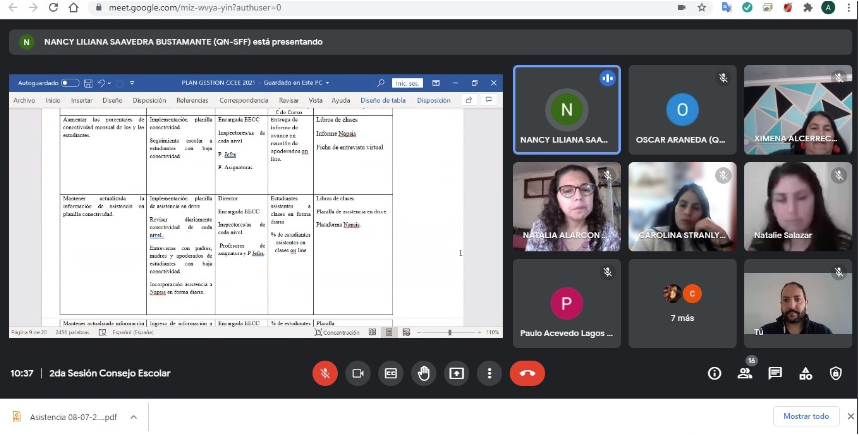Bookmark this page with star icon
This screenshot has width=859, height=435.
[x=703, y=7]
